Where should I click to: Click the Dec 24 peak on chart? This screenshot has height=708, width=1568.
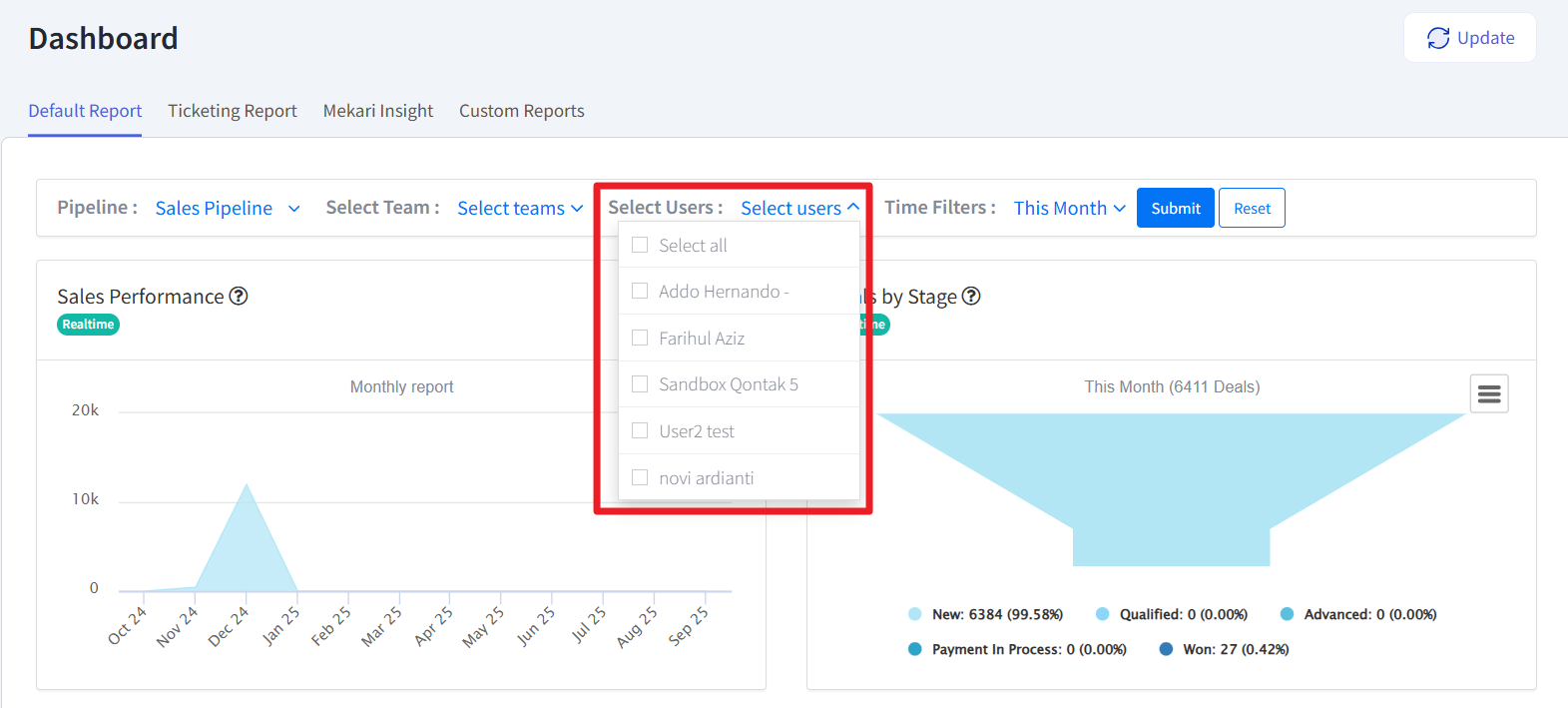[247, 486]
